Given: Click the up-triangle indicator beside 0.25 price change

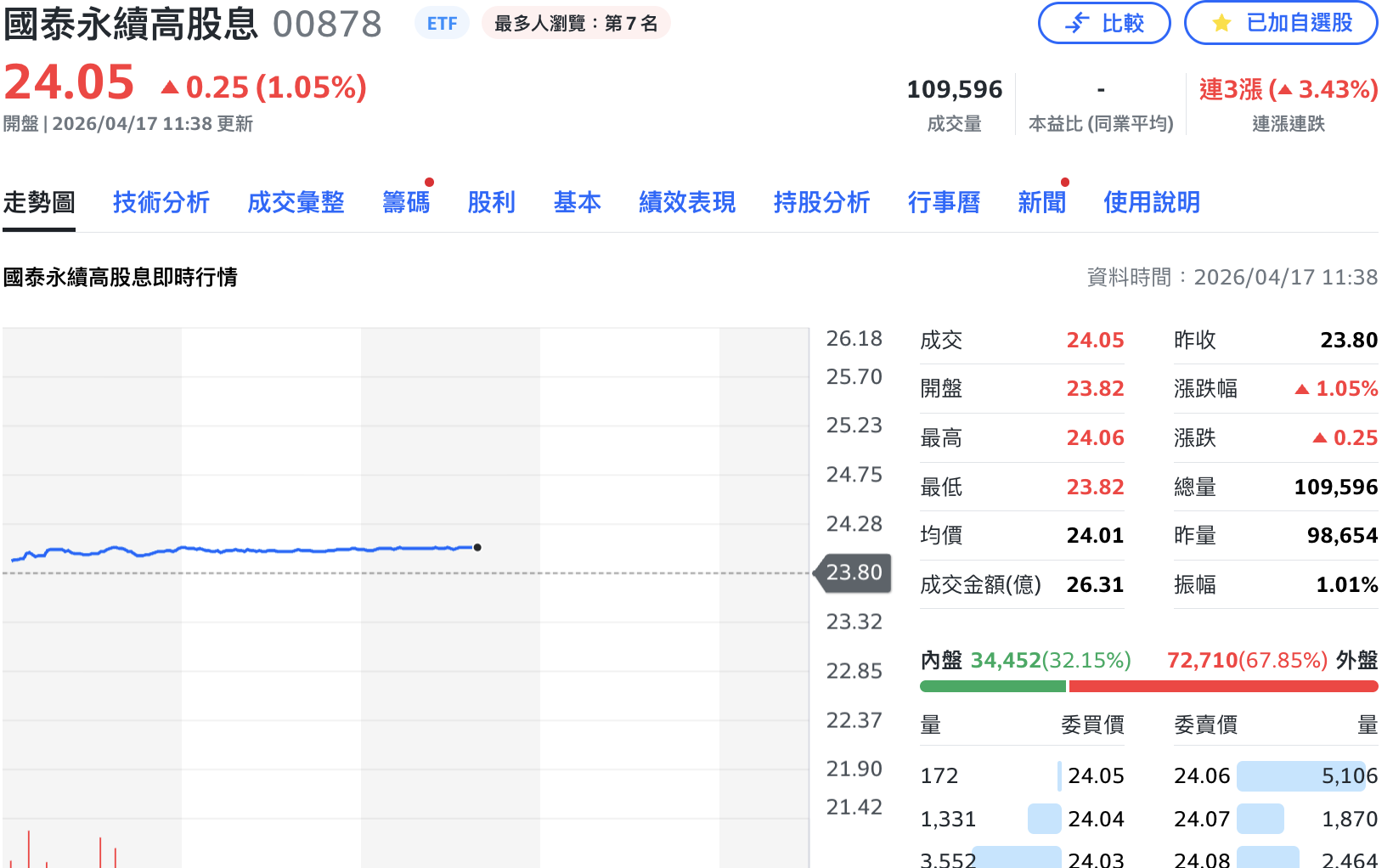Looking at the screenshot, I should pos(171,86).
